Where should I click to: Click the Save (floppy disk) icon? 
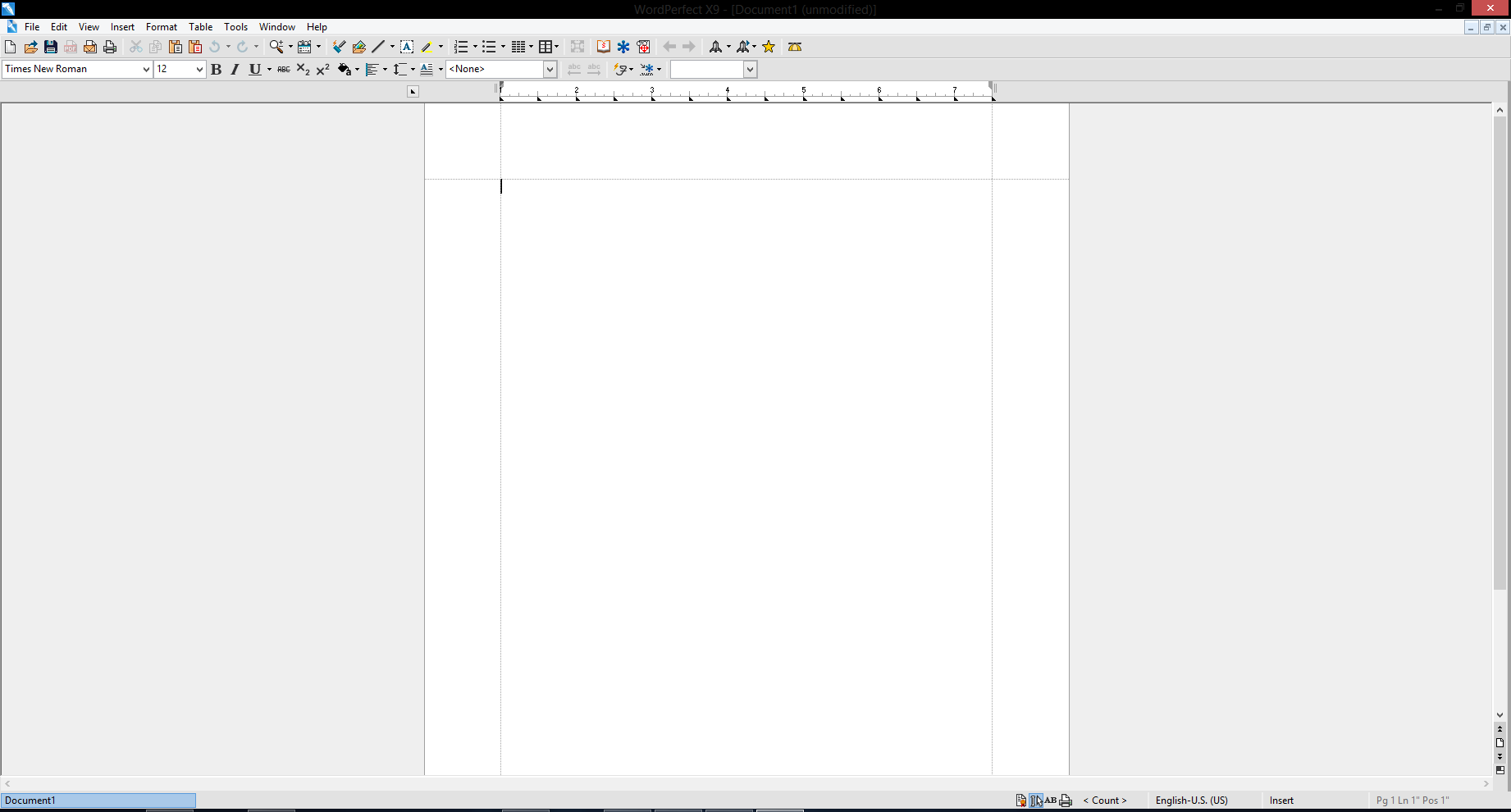coord(51,47)
